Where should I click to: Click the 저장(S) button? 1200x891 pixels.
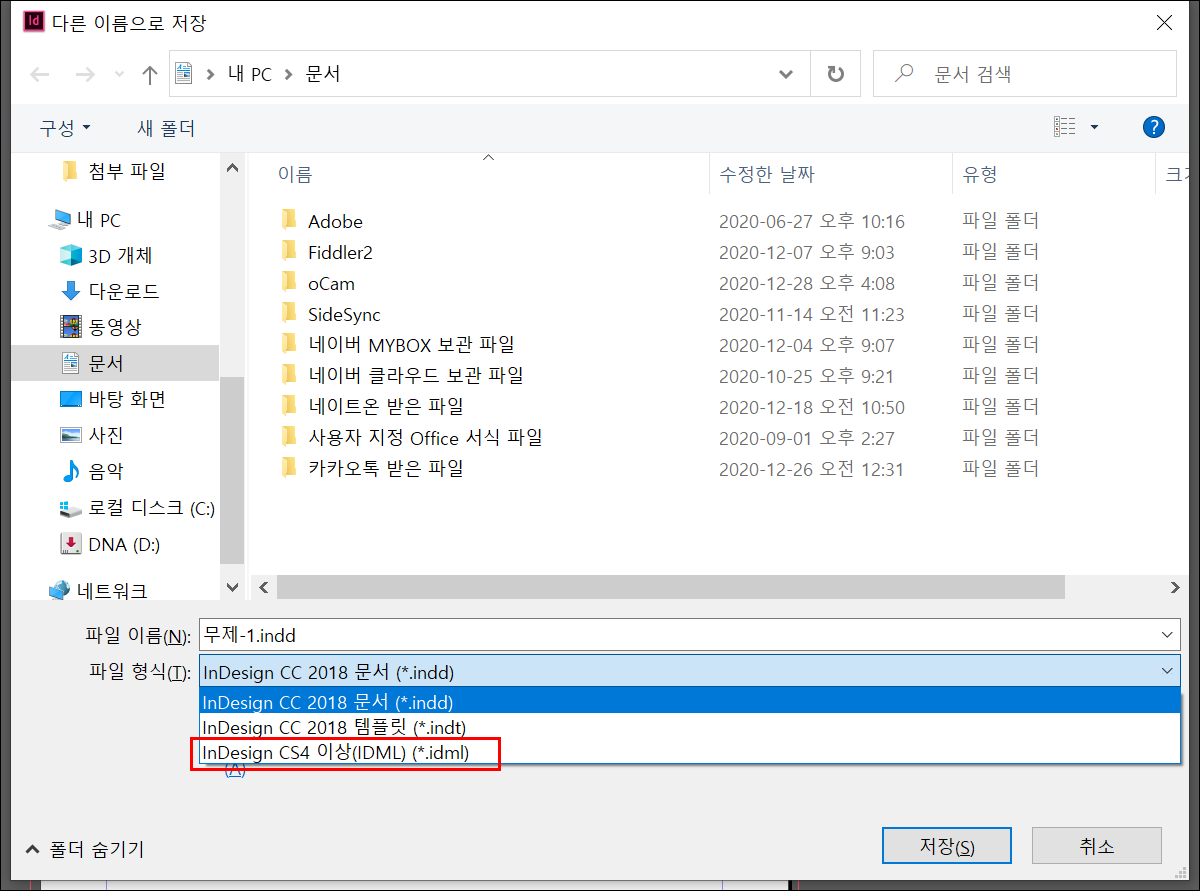point(947,847)
